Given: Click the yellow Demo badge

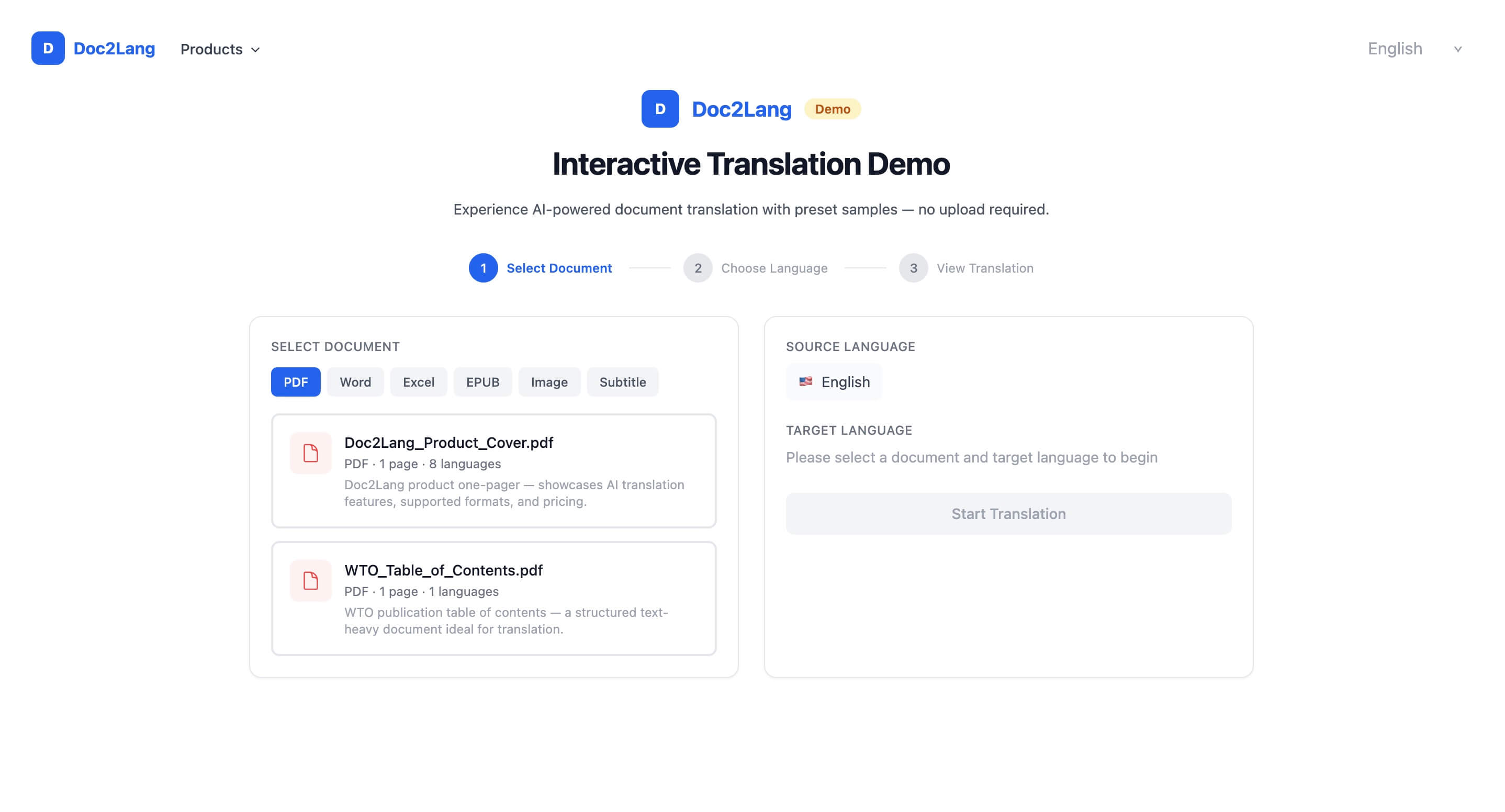Looking at the screenshot, I should pyautogui.click(x=832, y=109).
